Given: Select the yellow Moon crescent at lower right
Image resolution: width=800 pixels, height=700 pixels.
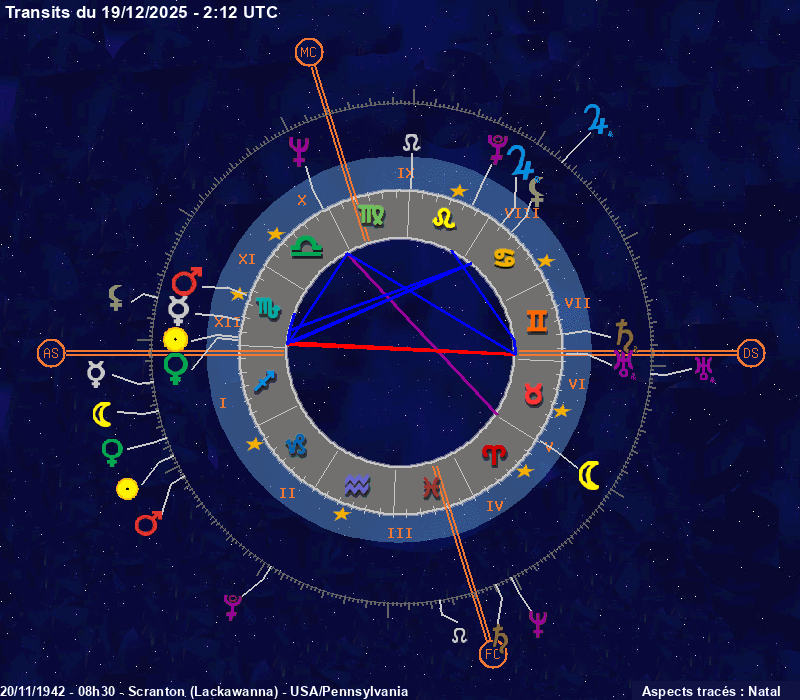Looking at the screenshot, I should (590, 475).
